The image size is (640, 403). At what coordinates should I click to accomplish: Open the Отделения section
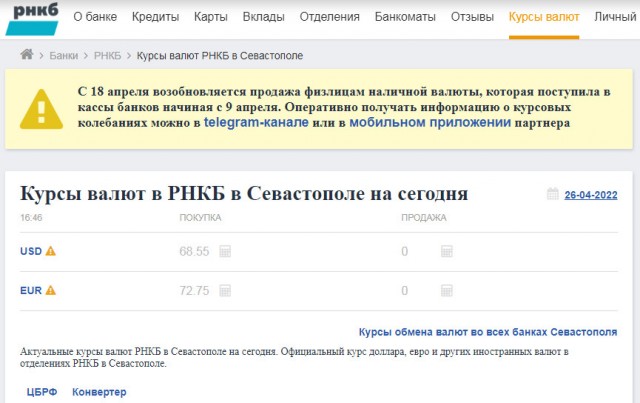(330, 17)
